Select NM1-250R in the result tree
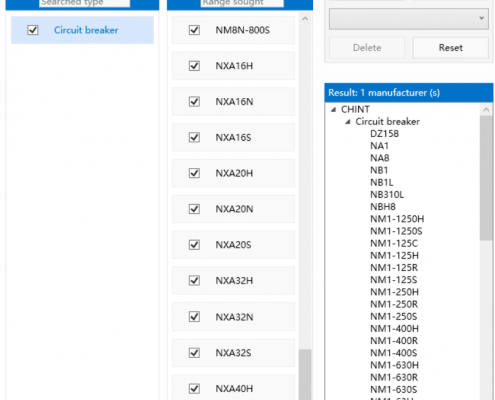 [394, 304]
